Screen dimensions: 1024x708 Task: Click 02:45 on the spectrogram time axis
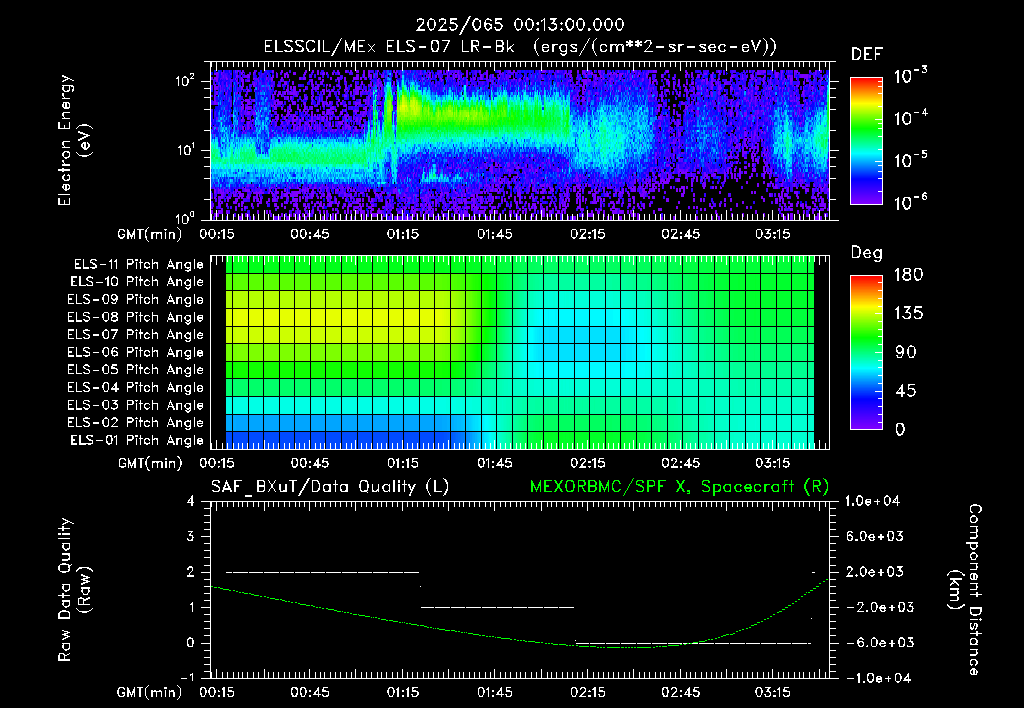tap(680, 234)
